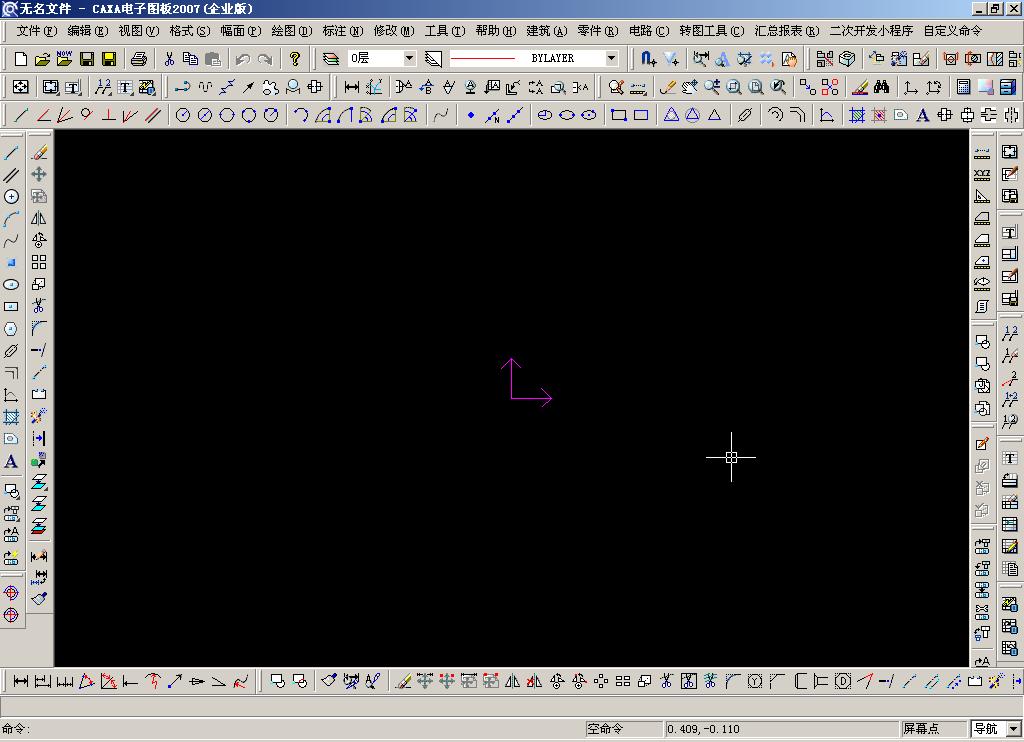Image resolution: width=1024 pixels, height=742 pixels.
Task: Click the 命令: command input line
Action: [x=293, y=728]
